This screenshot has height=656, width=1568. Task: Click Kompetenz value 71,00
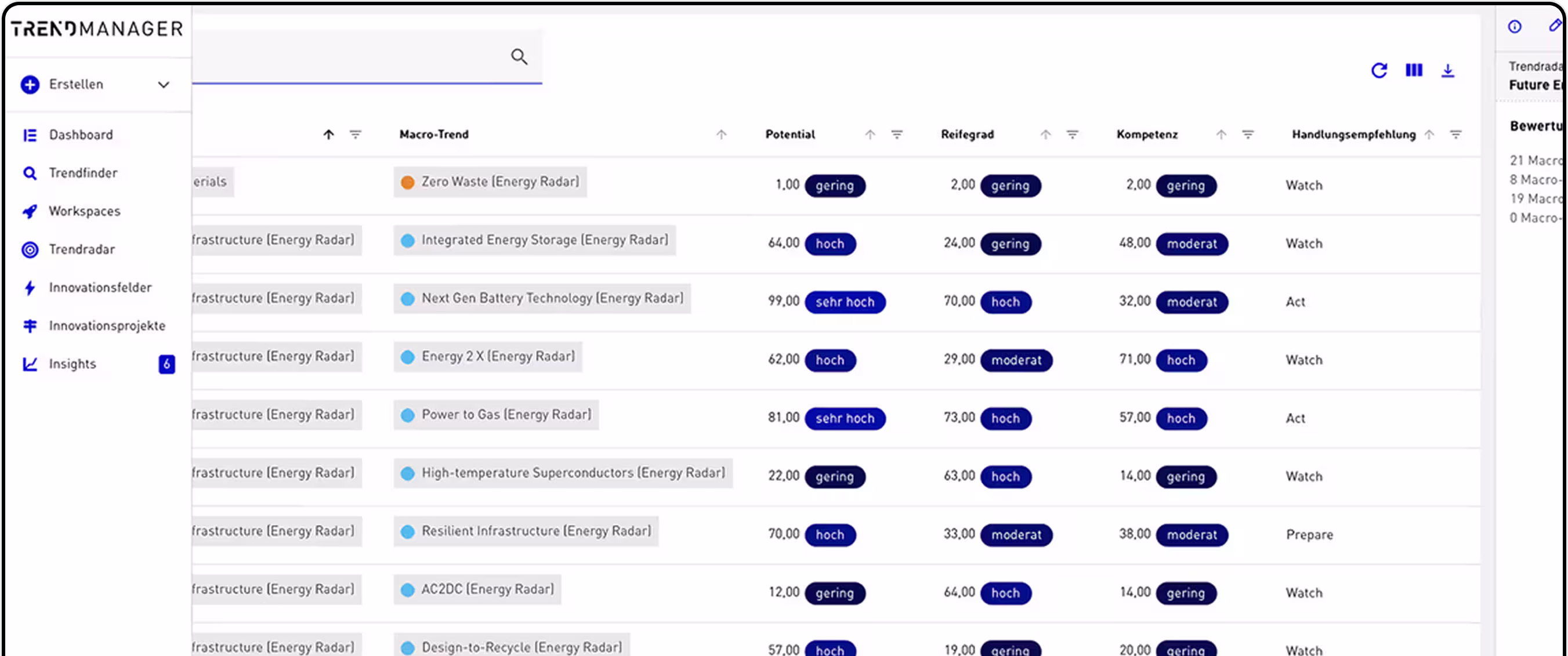click(1135, 359)
